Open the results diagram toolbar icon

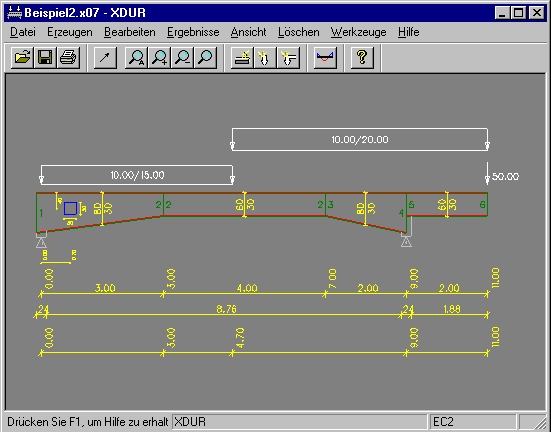[x=325, y=57]
